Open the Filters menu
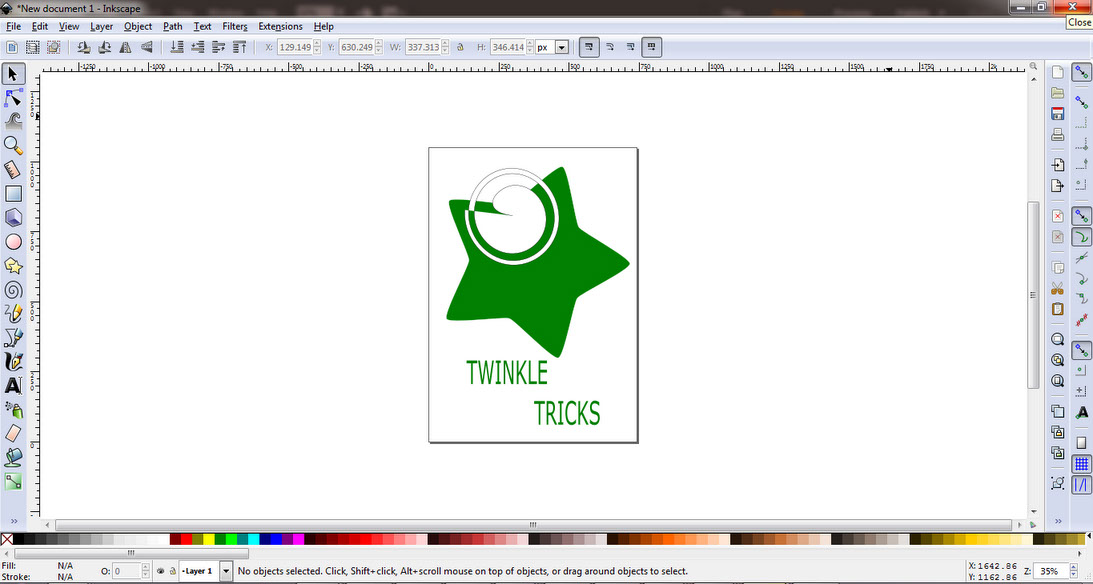The width and height of the screenshot is (1093, 584). coord(235,26)
